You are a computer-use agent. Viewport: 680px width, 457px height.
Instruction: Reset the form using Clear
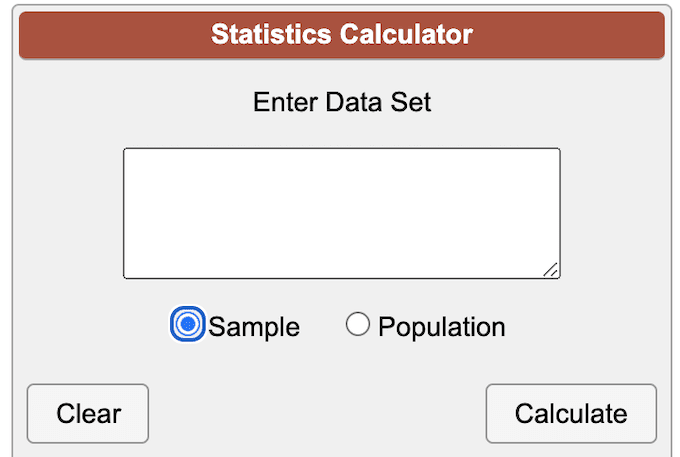click(88, 413)
